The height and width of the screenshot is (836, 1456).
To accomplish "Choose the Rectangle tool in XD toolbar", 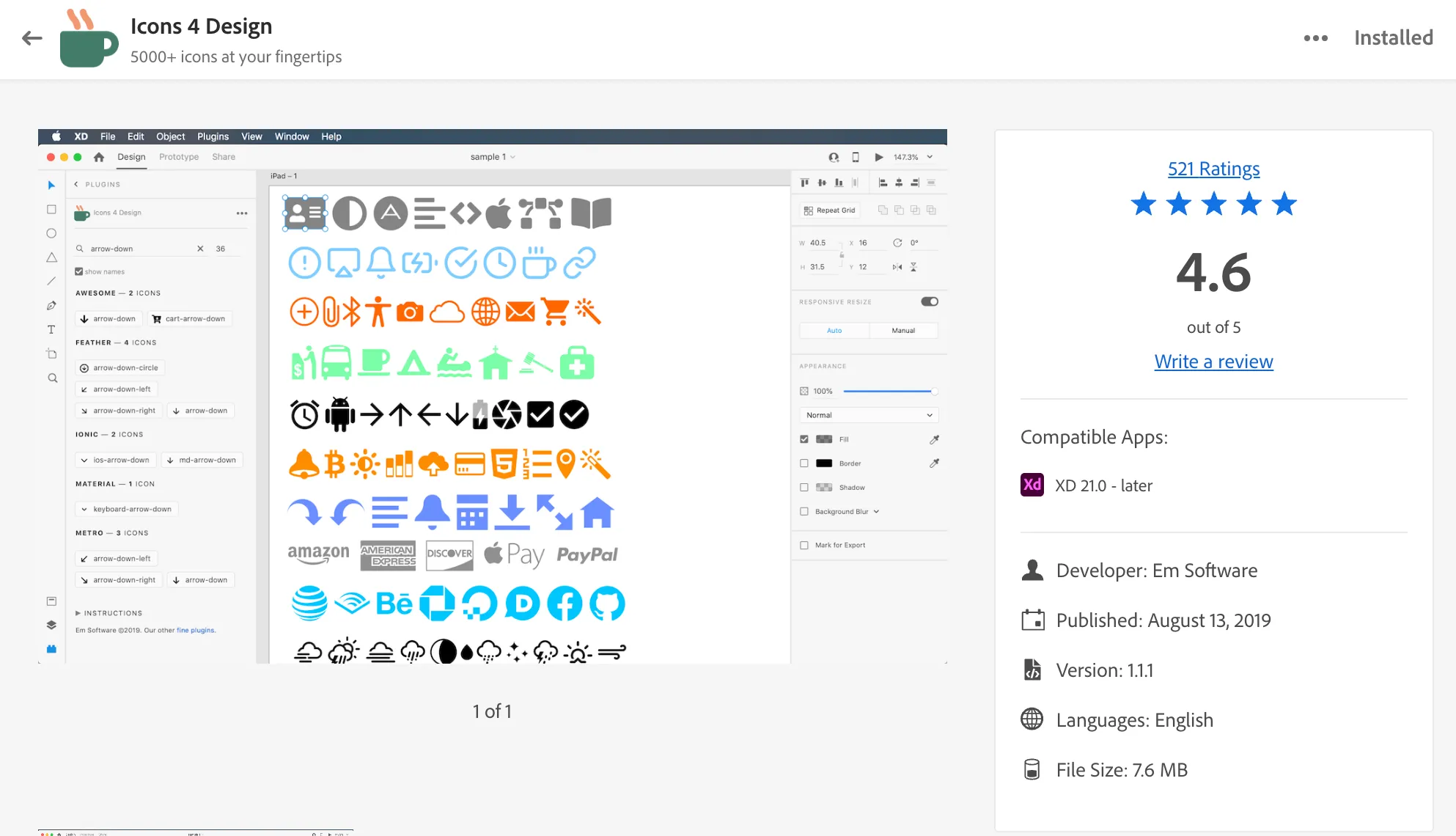I will pyautogui.click(x=51, y=210).
